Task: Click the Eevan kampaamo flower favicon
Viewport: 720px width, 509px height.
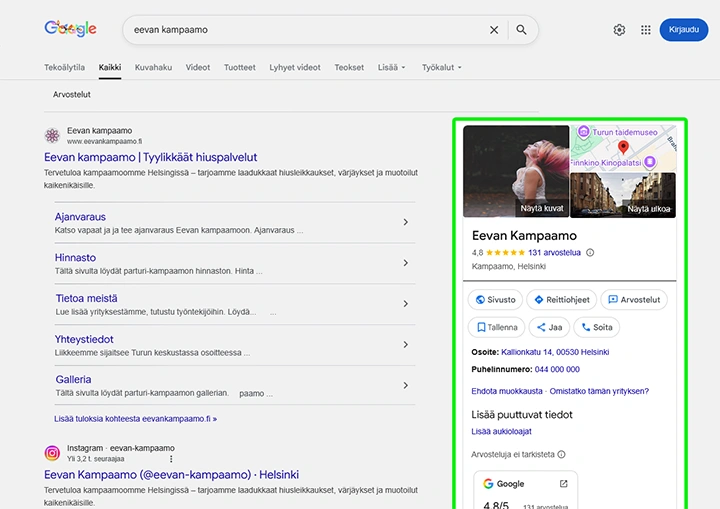Action: coord(52,136)
